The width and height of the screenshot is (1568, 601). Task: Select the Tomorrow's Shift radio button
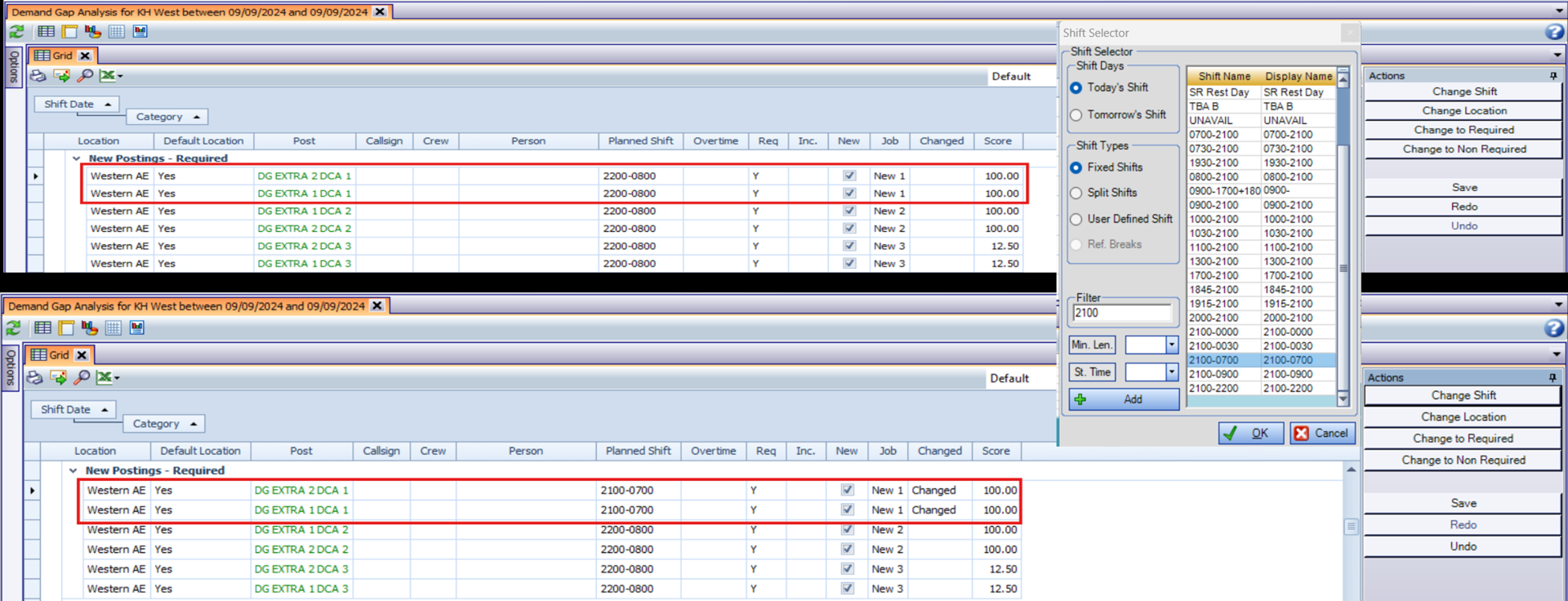[x=1076, y=115]
